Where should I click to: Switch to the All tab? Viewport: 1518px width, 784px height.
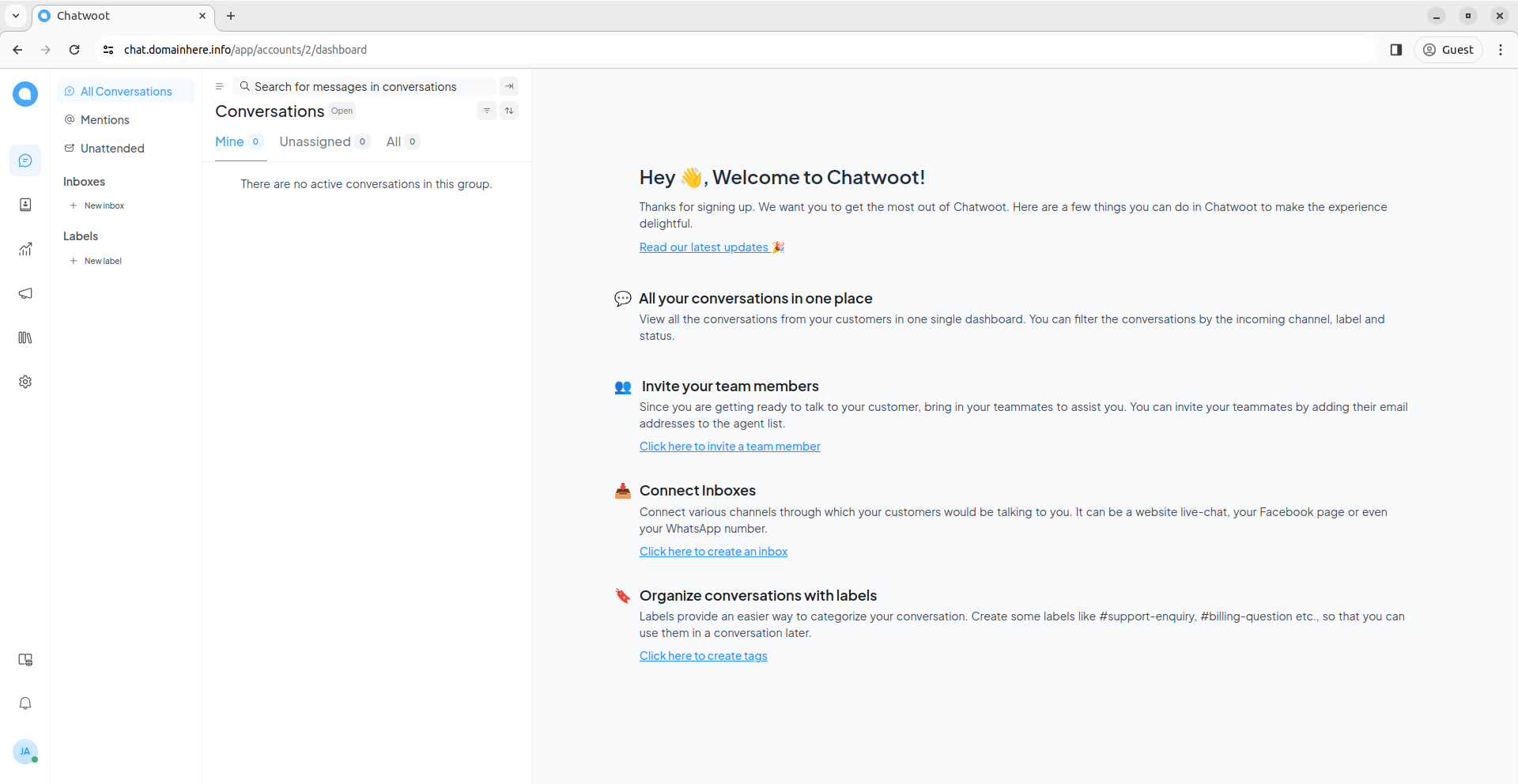pos(402,141)
